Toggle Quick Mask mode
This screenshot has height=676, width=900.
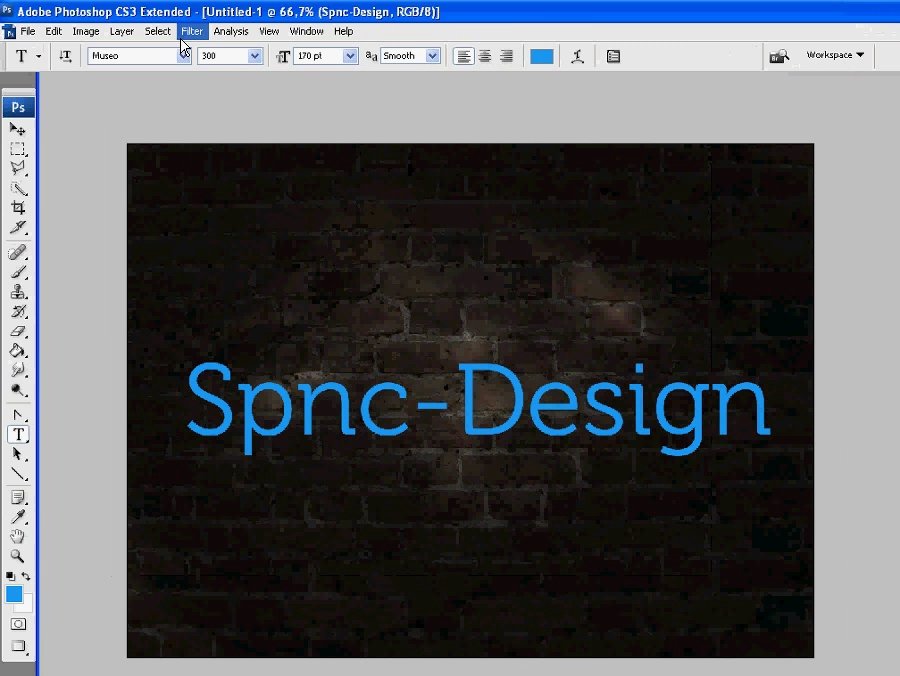pyautogui.click(x=18, y=624)
